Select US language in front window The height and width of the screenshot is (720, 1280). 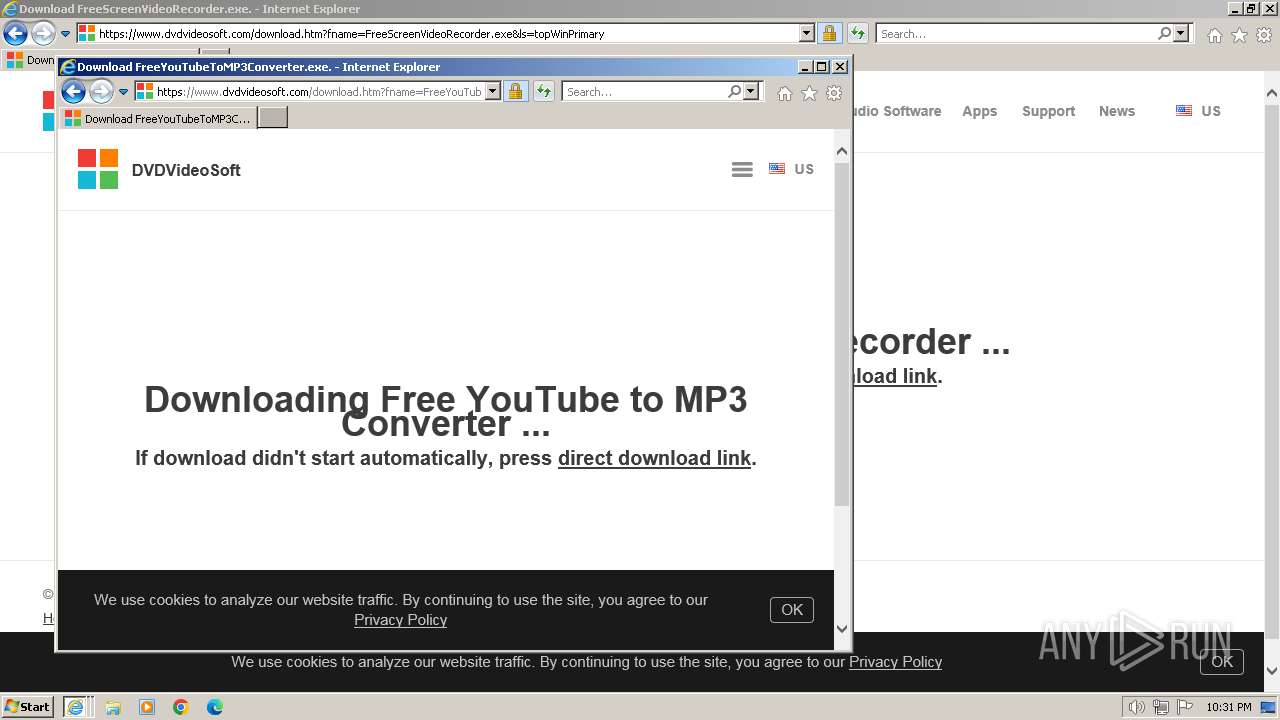(x=791, y=169)
